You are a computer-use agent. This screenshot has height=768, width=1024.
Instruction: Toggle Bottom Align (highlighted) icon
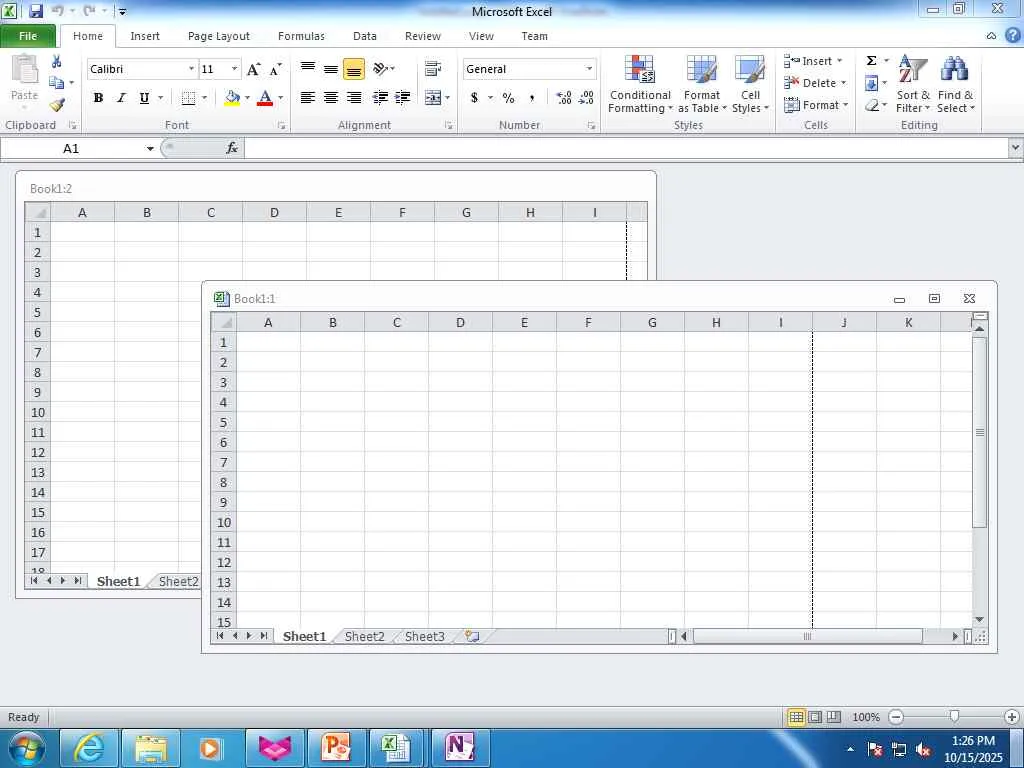coord(354,69)
